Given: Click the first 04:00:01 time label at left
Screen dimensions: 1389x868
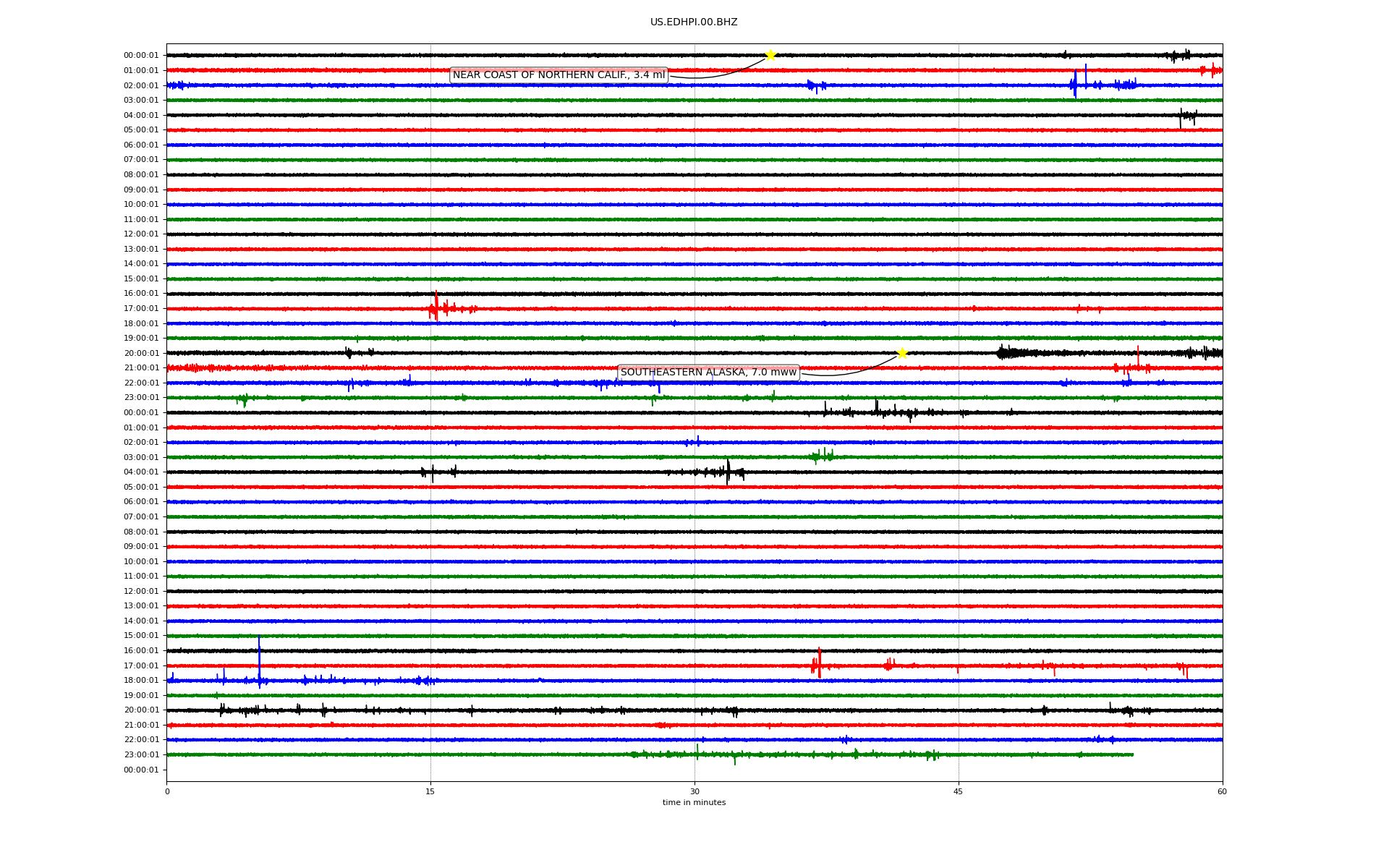Looking at the screenshot, I should tap(141, 115).
